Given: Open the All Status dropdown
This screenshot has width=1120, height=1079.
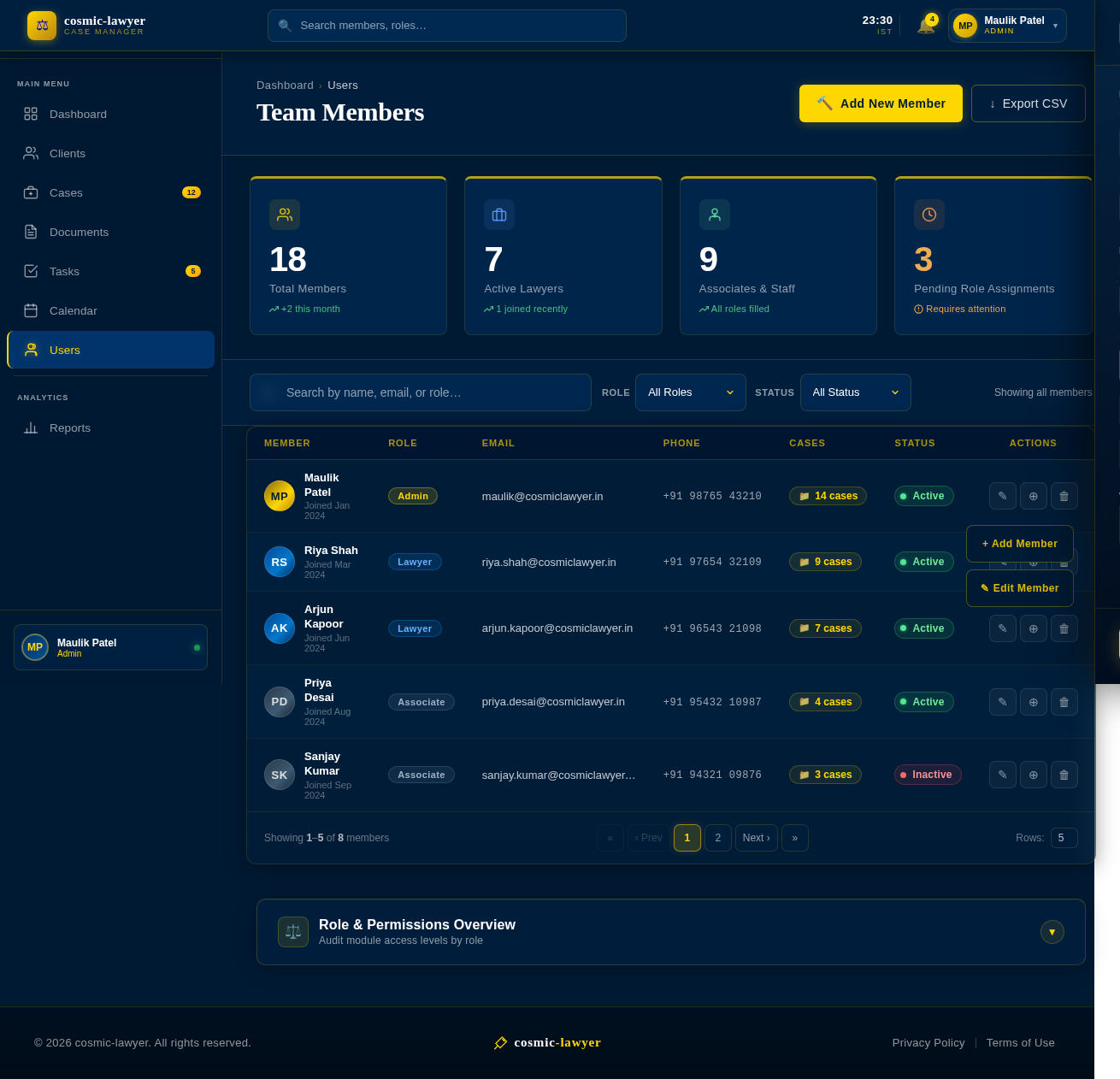Looking at the screenshot, I should [x=855, y=392].
